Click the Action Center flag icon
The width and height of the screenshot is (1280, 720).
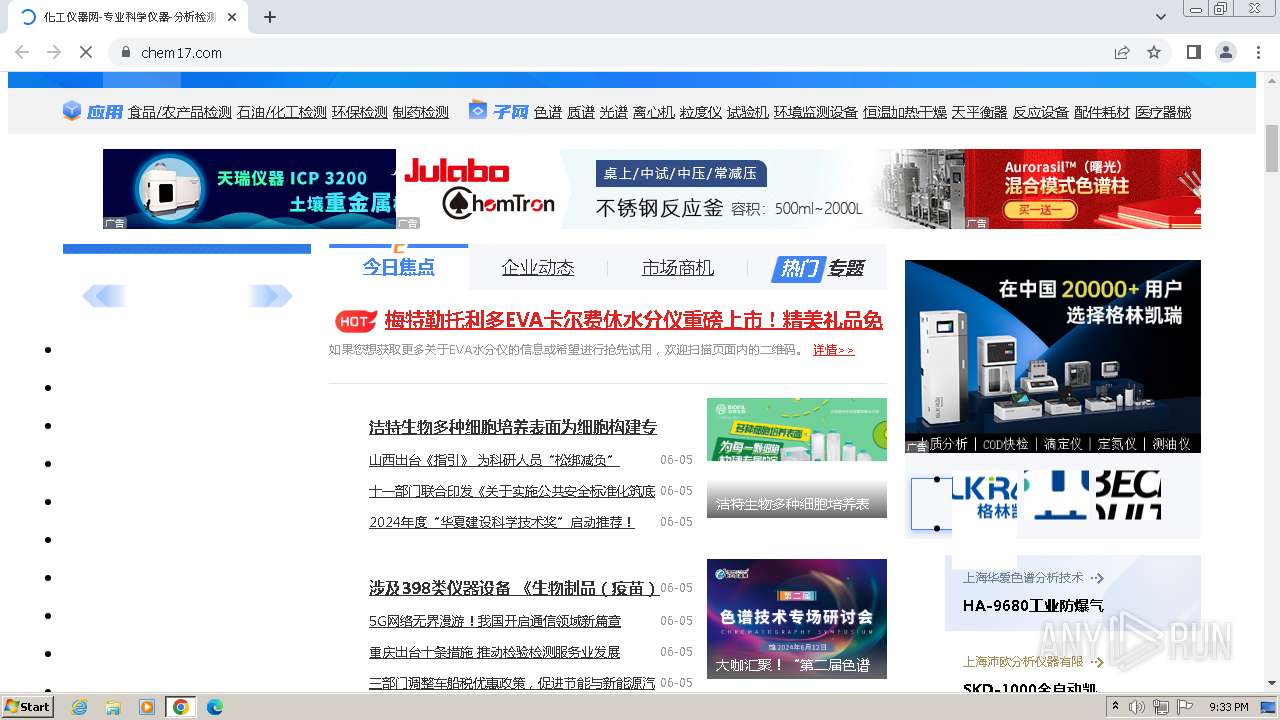(x=1185, y=707)
